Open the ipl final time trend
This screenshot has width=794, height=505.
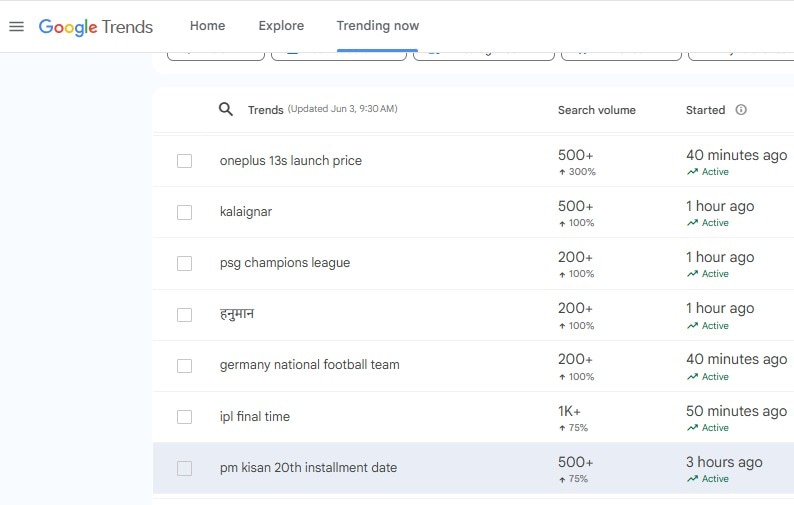tap(255, 417)
